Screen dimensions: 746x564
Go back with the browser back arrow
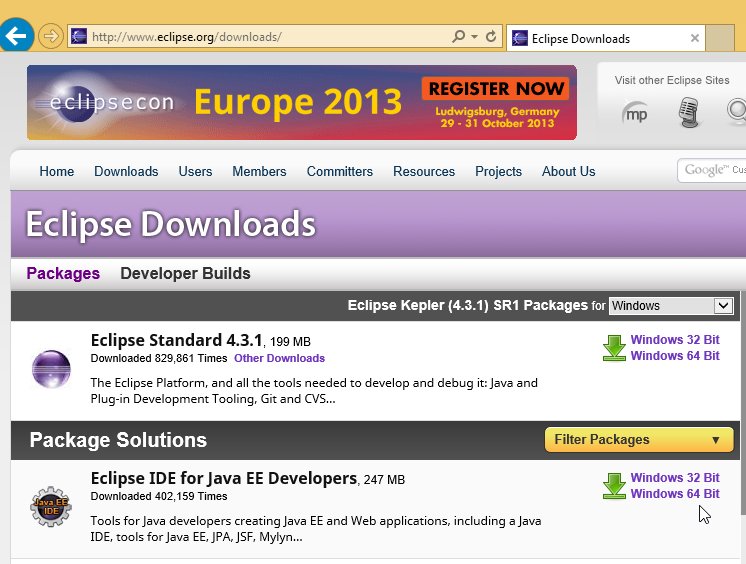[16, 35]
